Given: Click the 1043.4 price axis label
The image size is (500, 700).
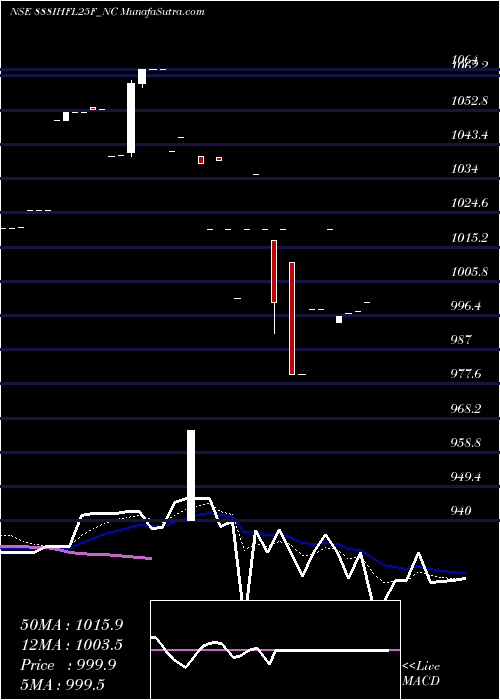Looking at the screenshot, I should coord(469,134).
